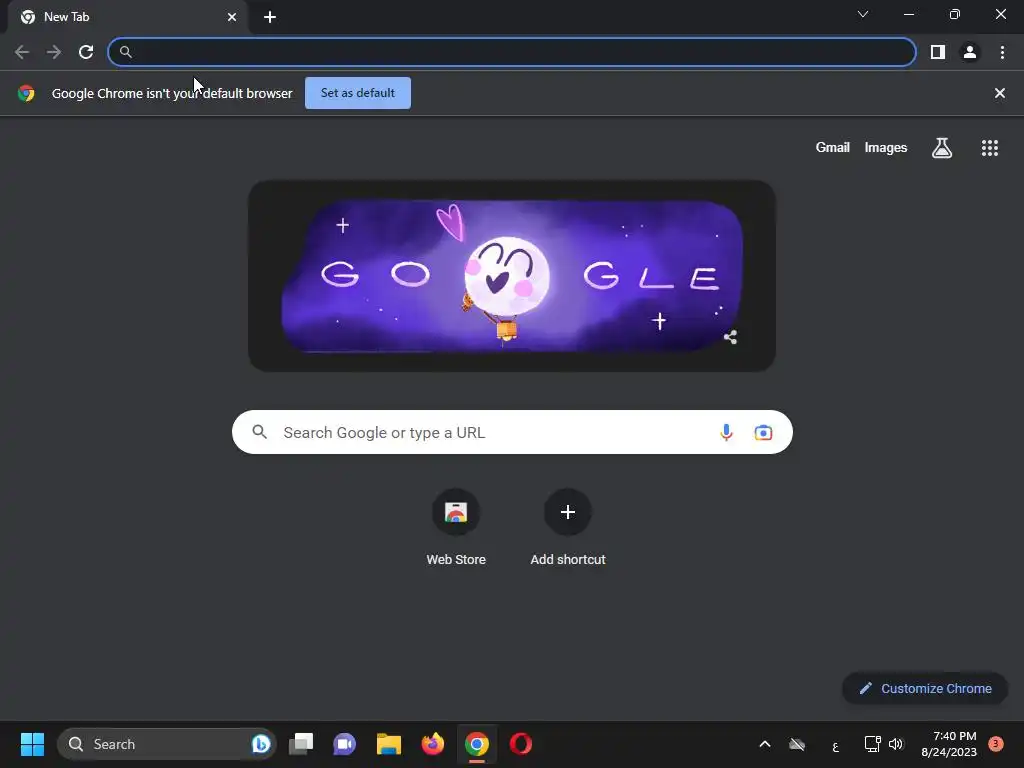This screenshot has height=768, width=1024.
Task: Open the three-dot Chrome menu
Action: 1002,52
